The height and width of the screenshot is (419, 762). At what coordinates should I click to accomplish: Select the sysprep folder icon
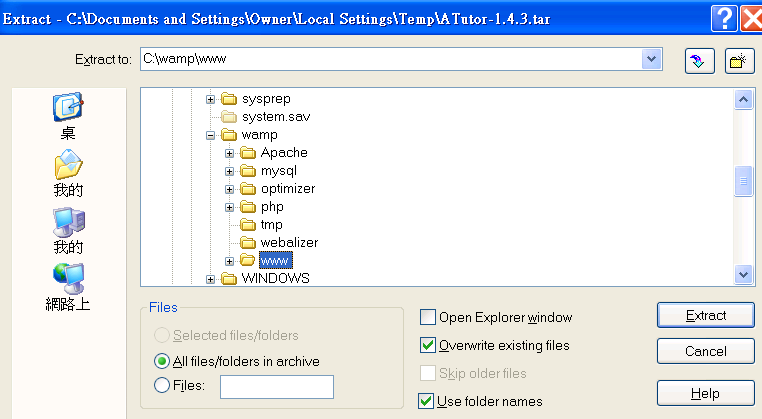[229, 99]
